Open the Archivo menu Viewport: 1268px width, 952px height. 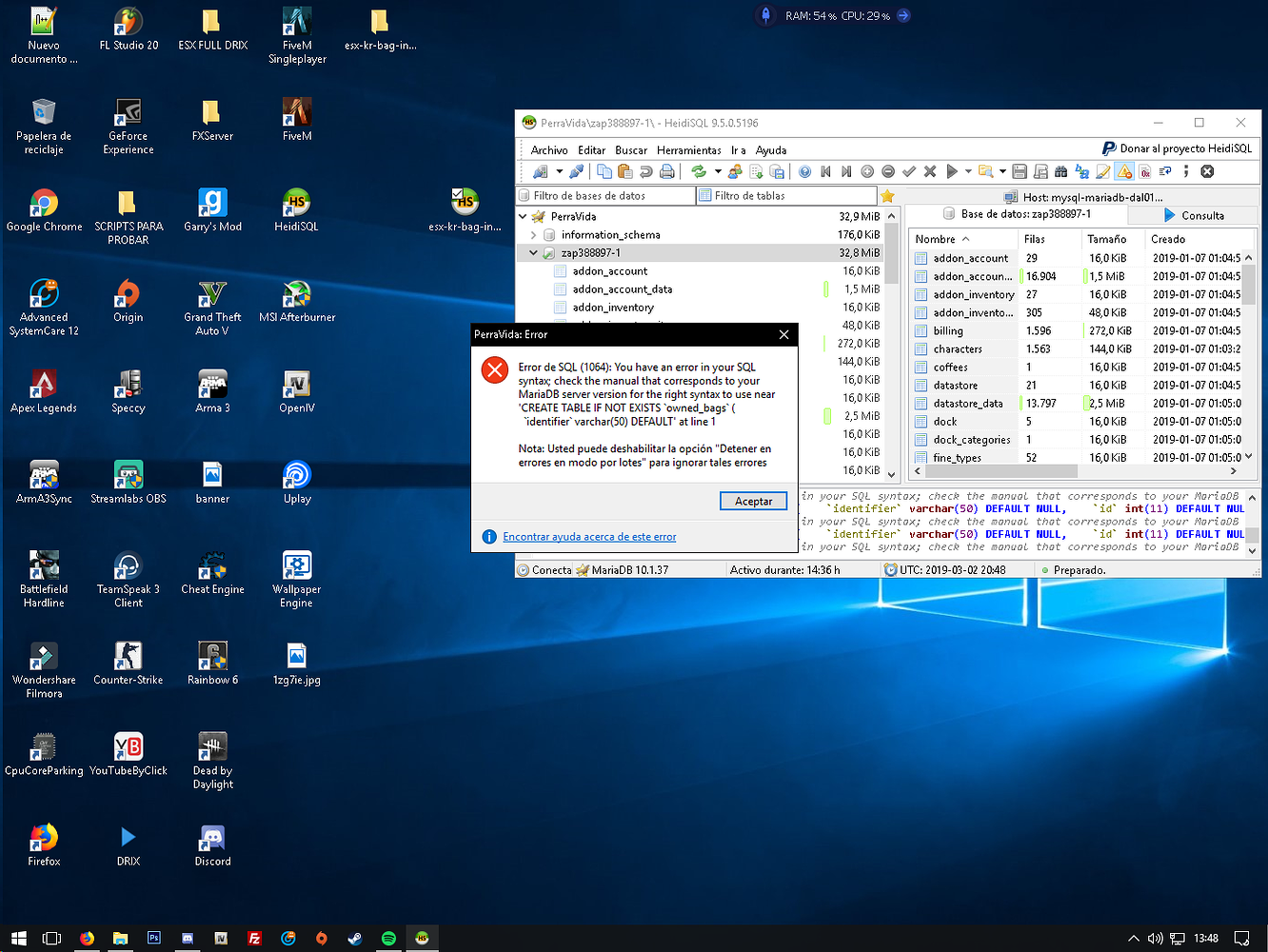pos(549,150)
